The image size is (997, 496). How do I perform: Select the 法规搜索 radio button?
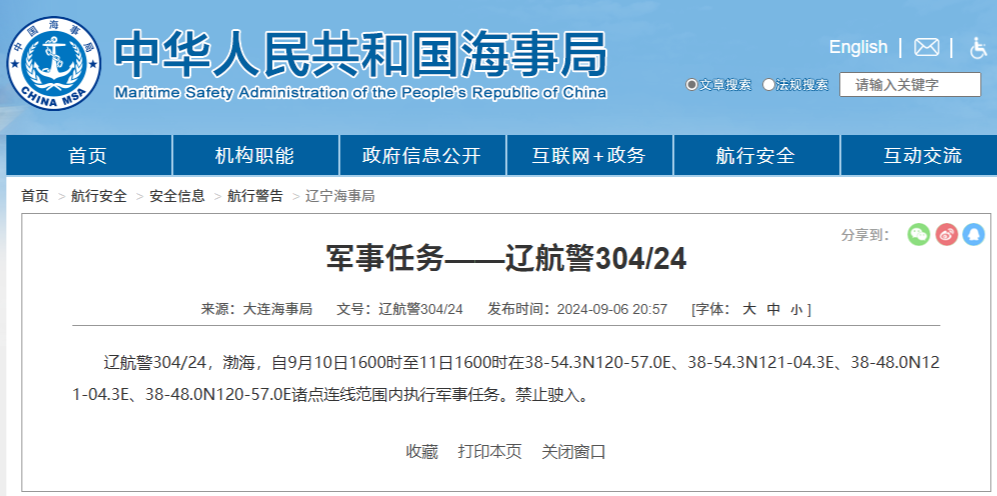pyautogui.click(x=768, y=85)
